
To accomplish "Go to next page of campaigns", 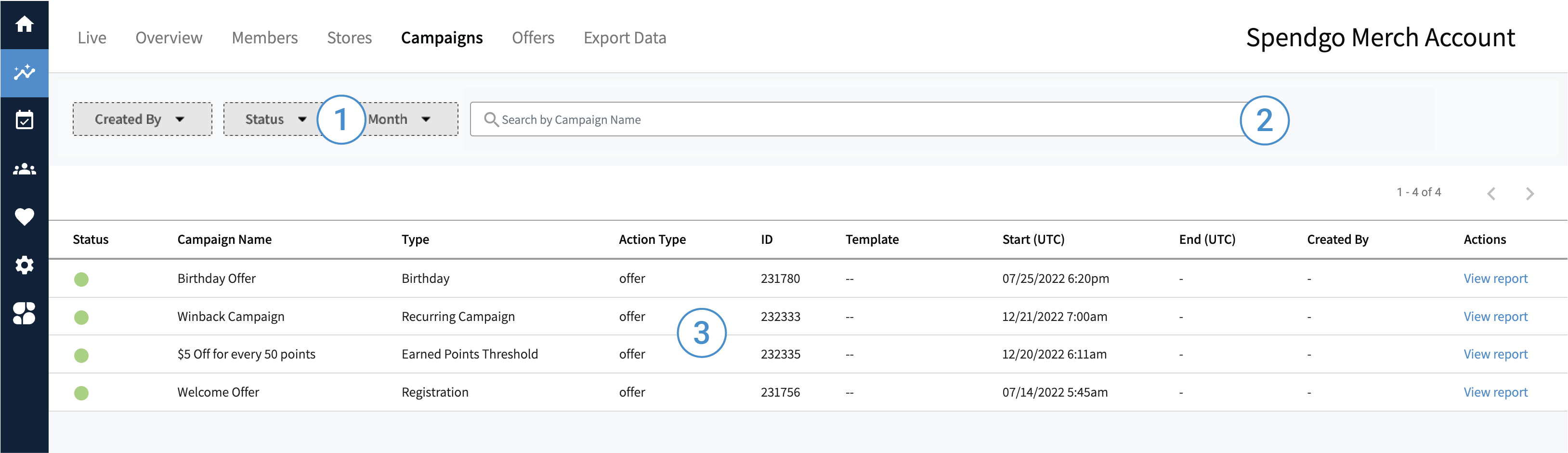I will (1529, 194).
